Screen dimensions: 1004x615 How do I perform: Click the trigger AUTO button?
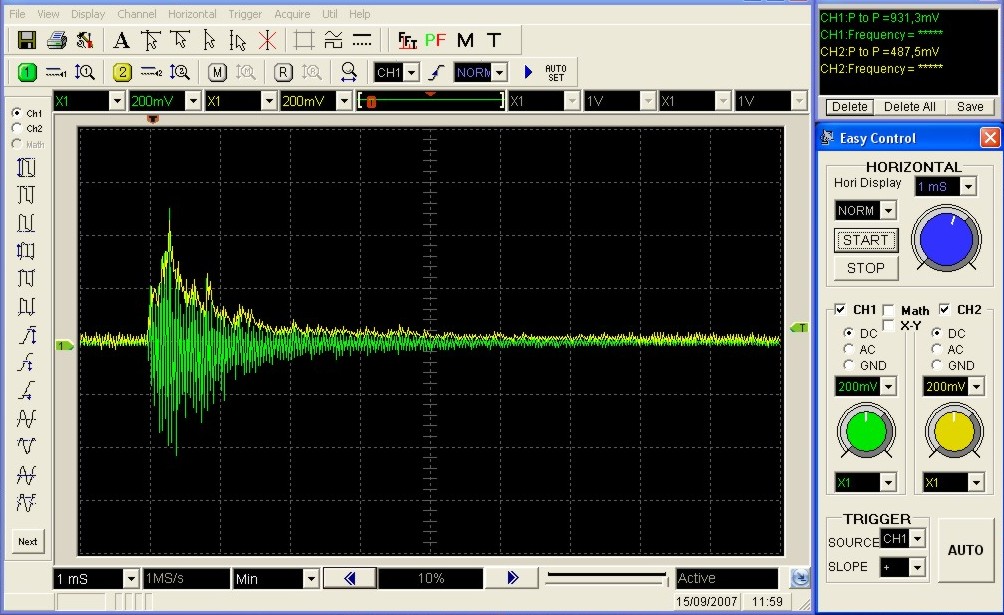click(x=965, y=550)
